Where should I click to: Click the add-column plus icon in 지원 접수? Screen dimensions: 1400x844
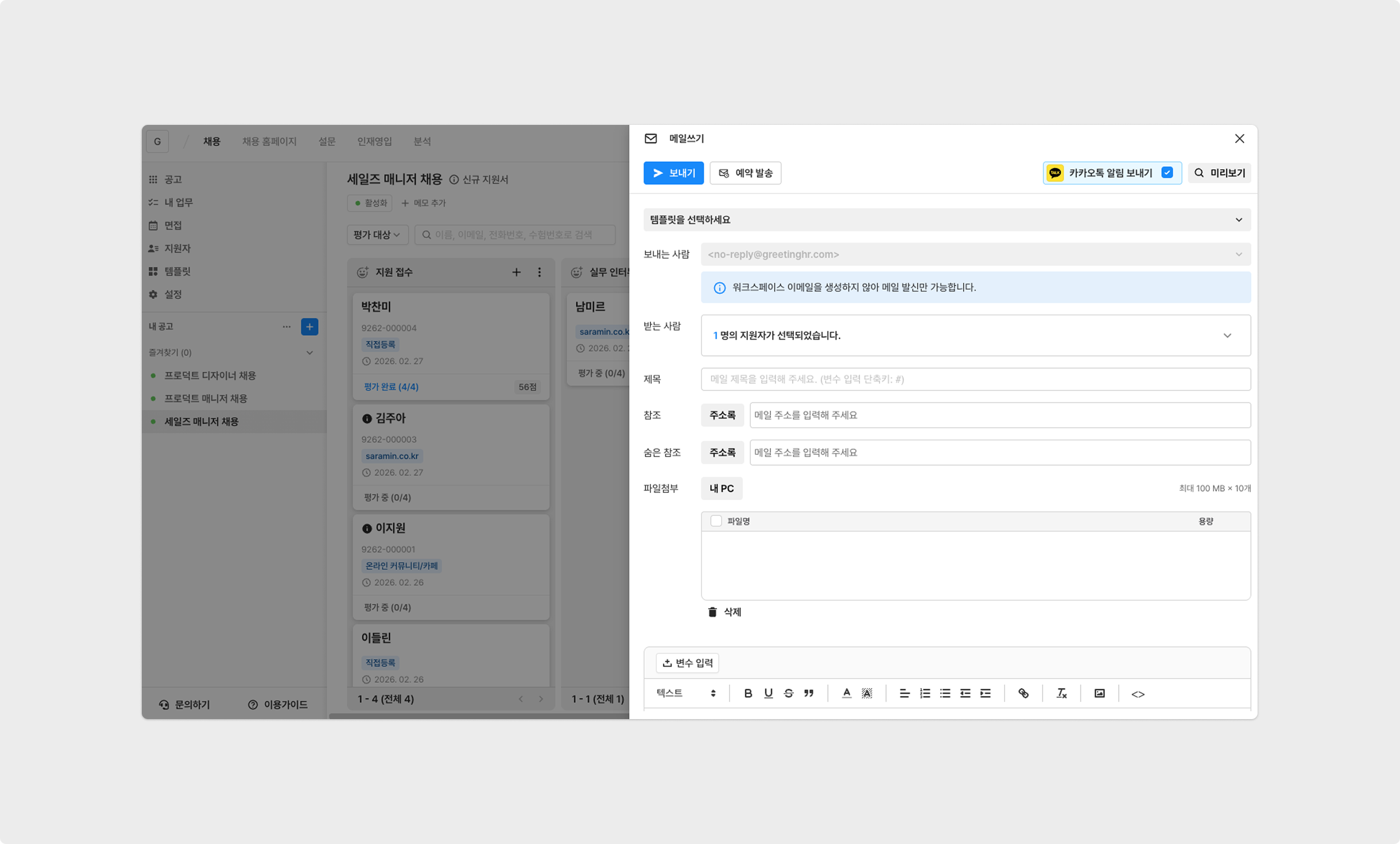click(516, 272)
